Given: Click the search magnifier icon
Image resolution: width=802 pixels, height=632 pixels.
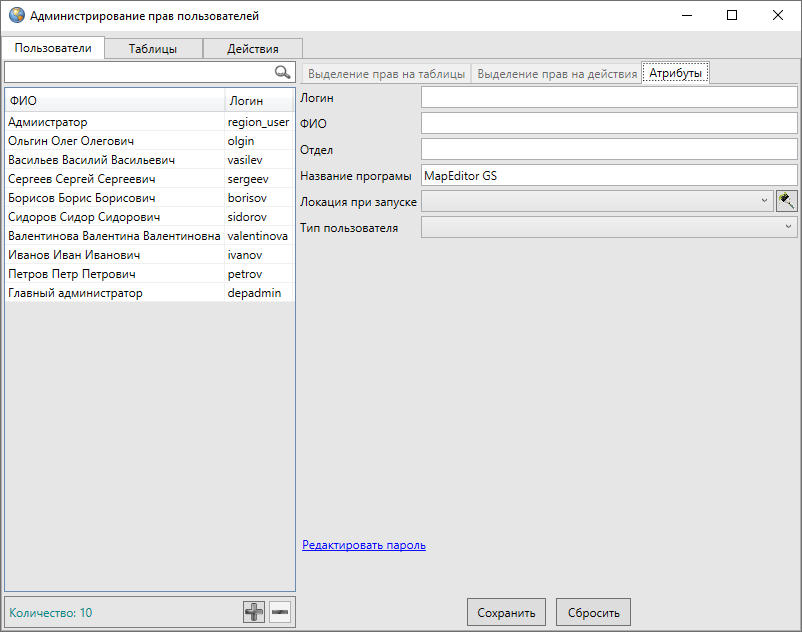Looking at the screenshot, I should tap(282, 72).
